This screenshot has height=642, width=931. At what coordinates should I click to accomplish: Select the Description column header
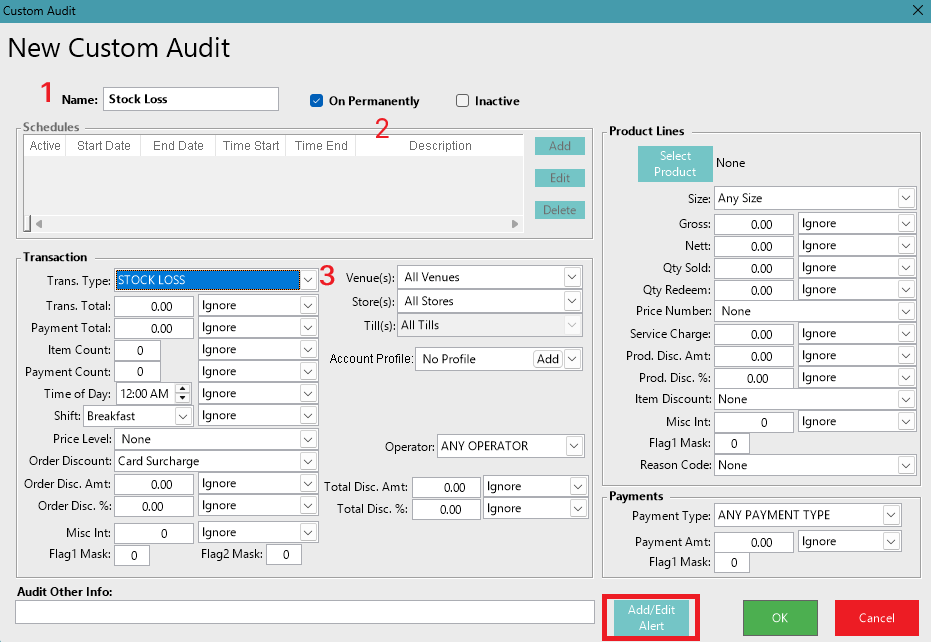440,146
